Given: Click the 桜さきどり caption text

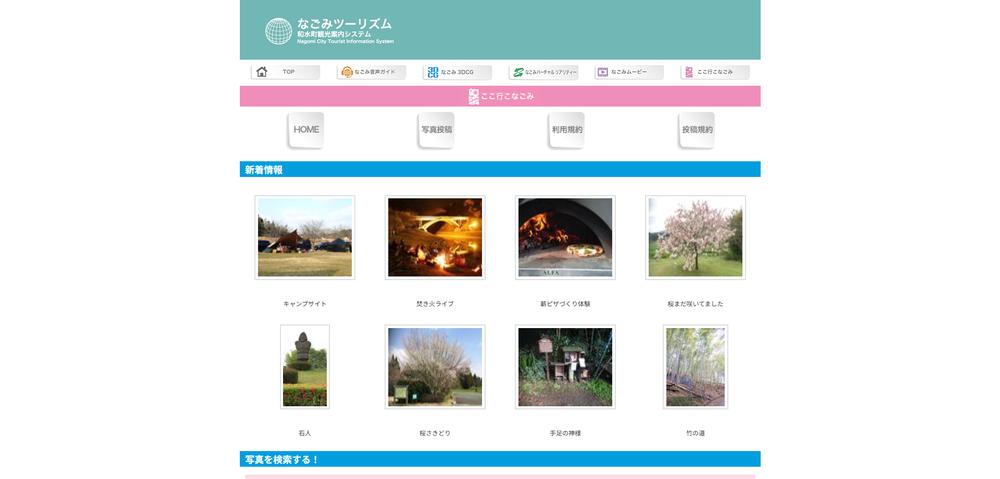Looking at the screenshot, I should tap(435, 434).
